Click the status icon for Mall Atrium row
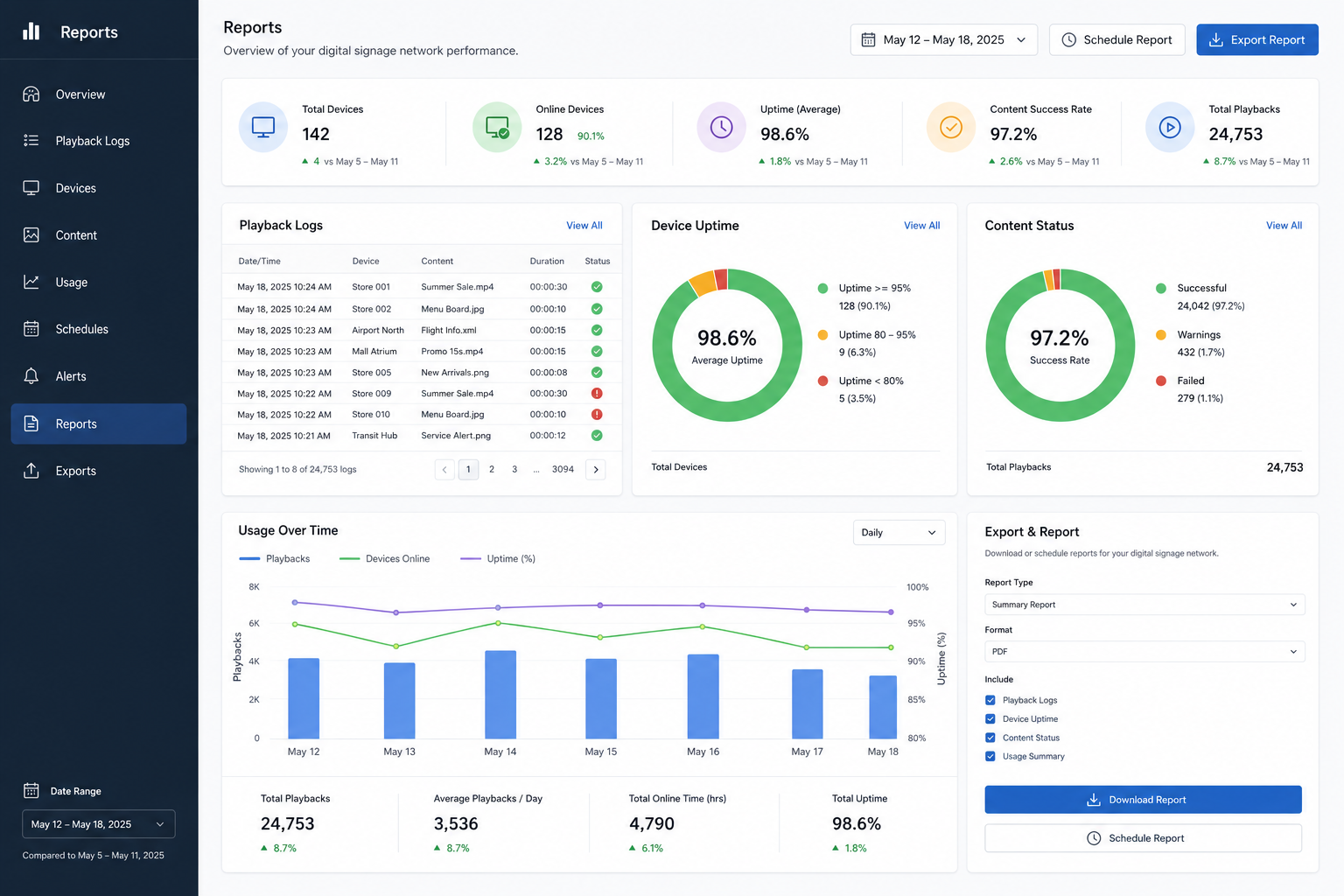Screen dimensions: 1344x896 point(597,351)
